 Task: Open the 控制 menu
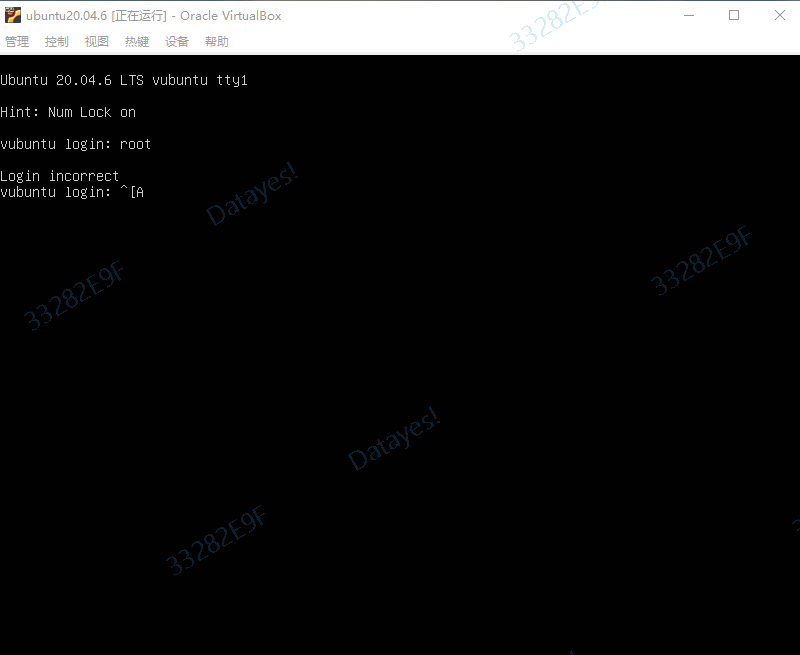point(57,42)
